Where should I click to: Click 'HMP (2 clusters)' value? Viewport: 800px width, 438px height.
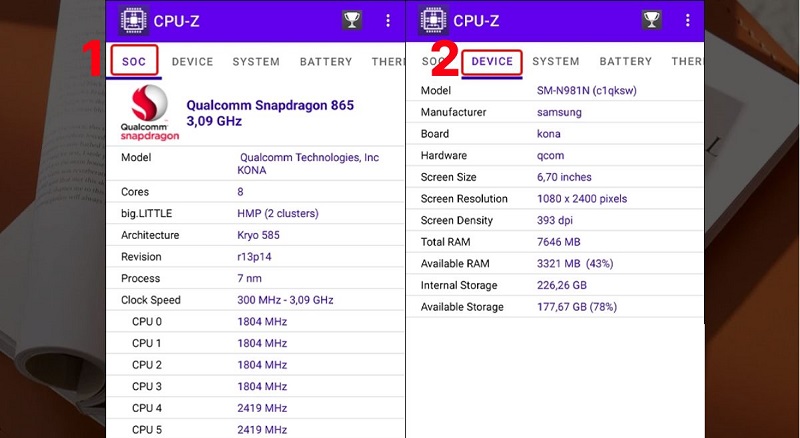pyautogui.click(x=278, y=213)
